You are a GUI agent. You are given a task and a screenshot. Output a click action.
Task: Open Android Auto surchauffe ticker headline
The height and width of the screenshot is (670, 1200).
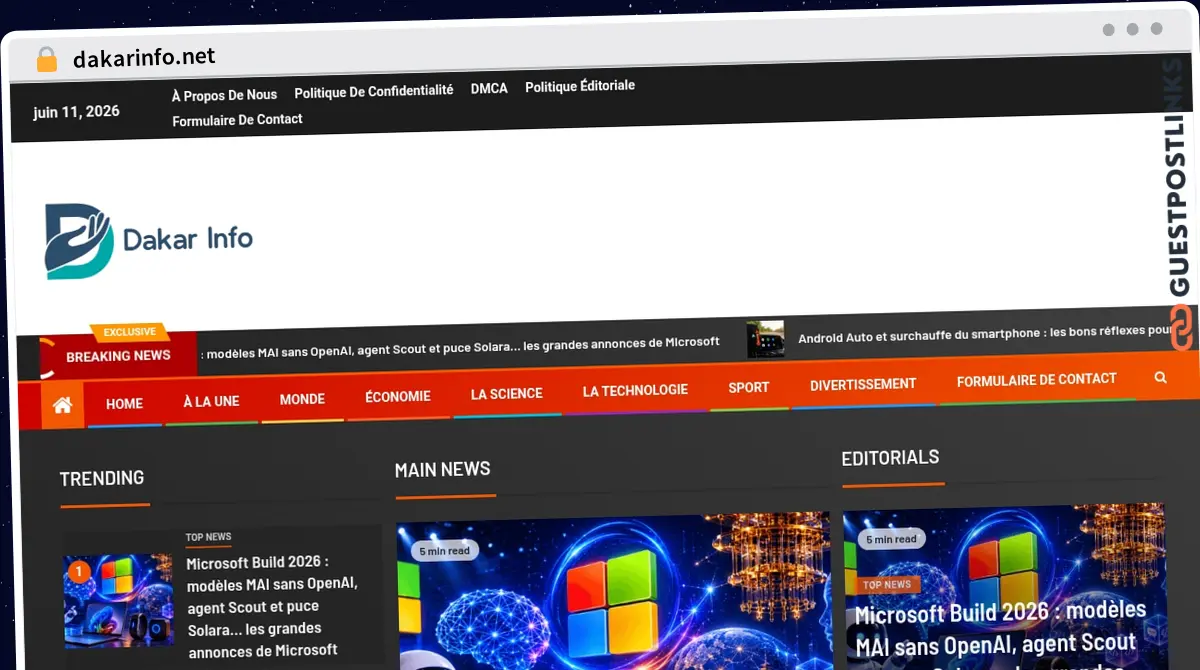pyautogui.click(x=984, y=333)
